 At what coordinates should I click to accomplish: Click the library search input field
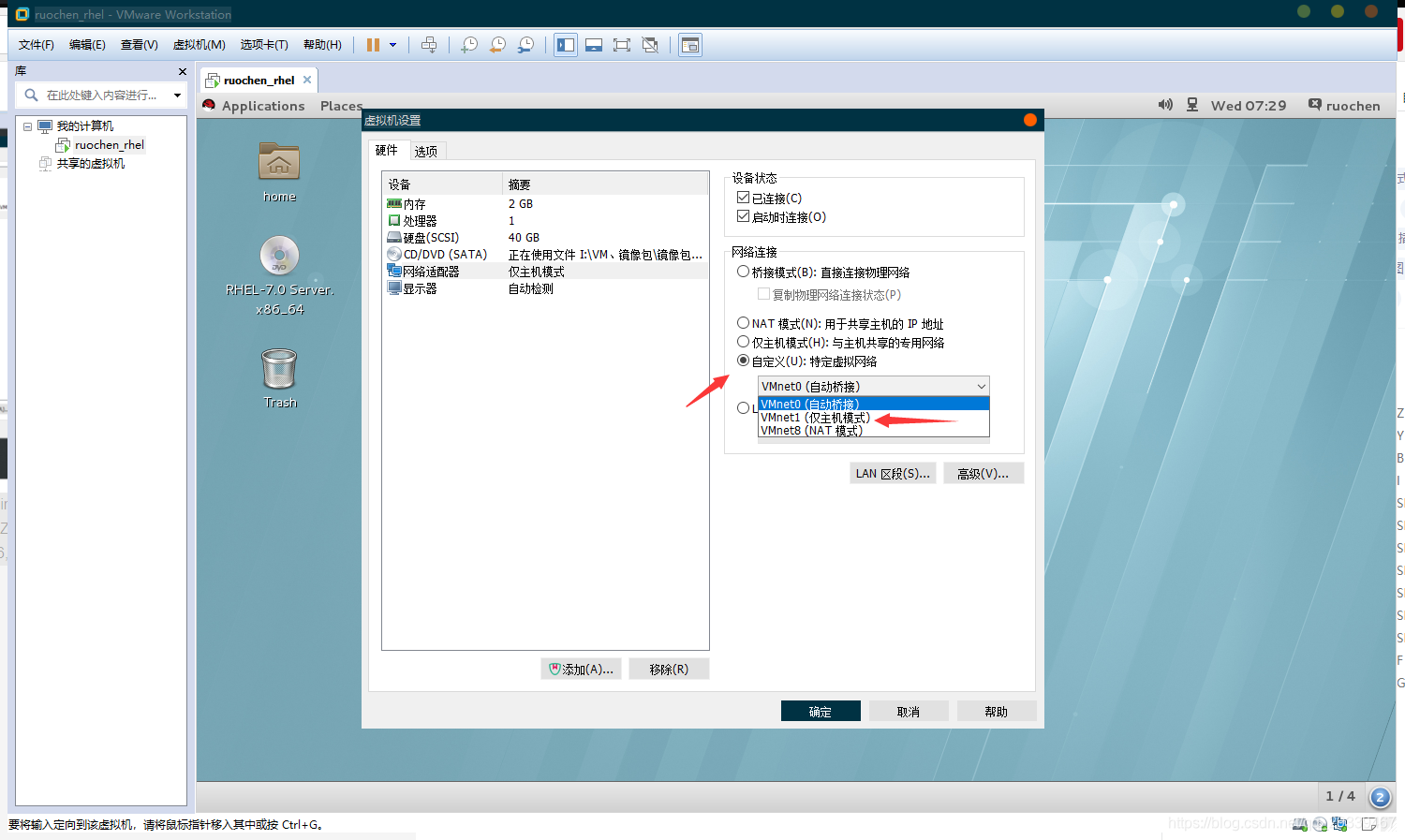101,96
